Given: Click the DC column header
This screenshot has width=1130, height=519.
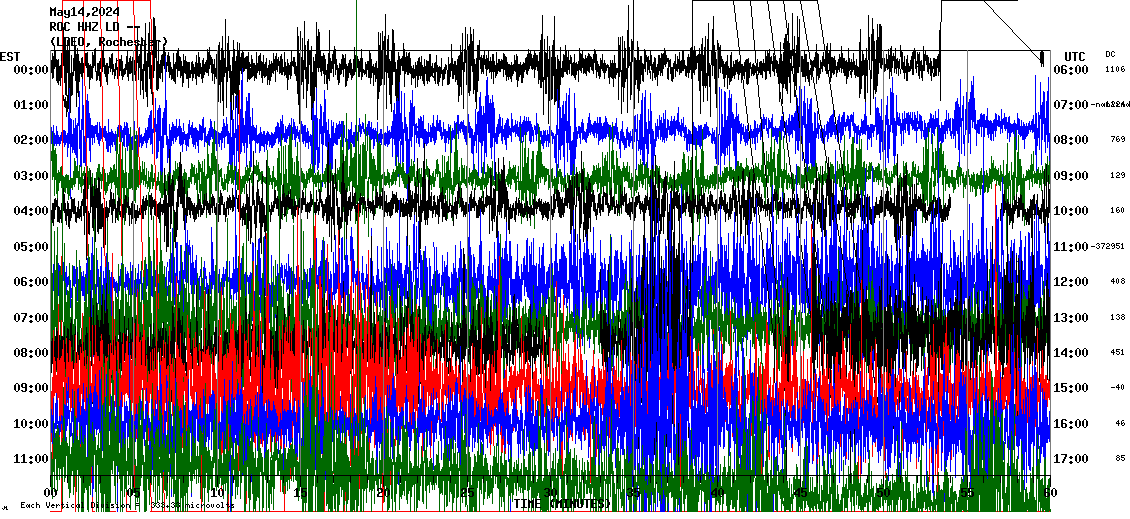Looking at the screenshot, I should [1110, 54].
